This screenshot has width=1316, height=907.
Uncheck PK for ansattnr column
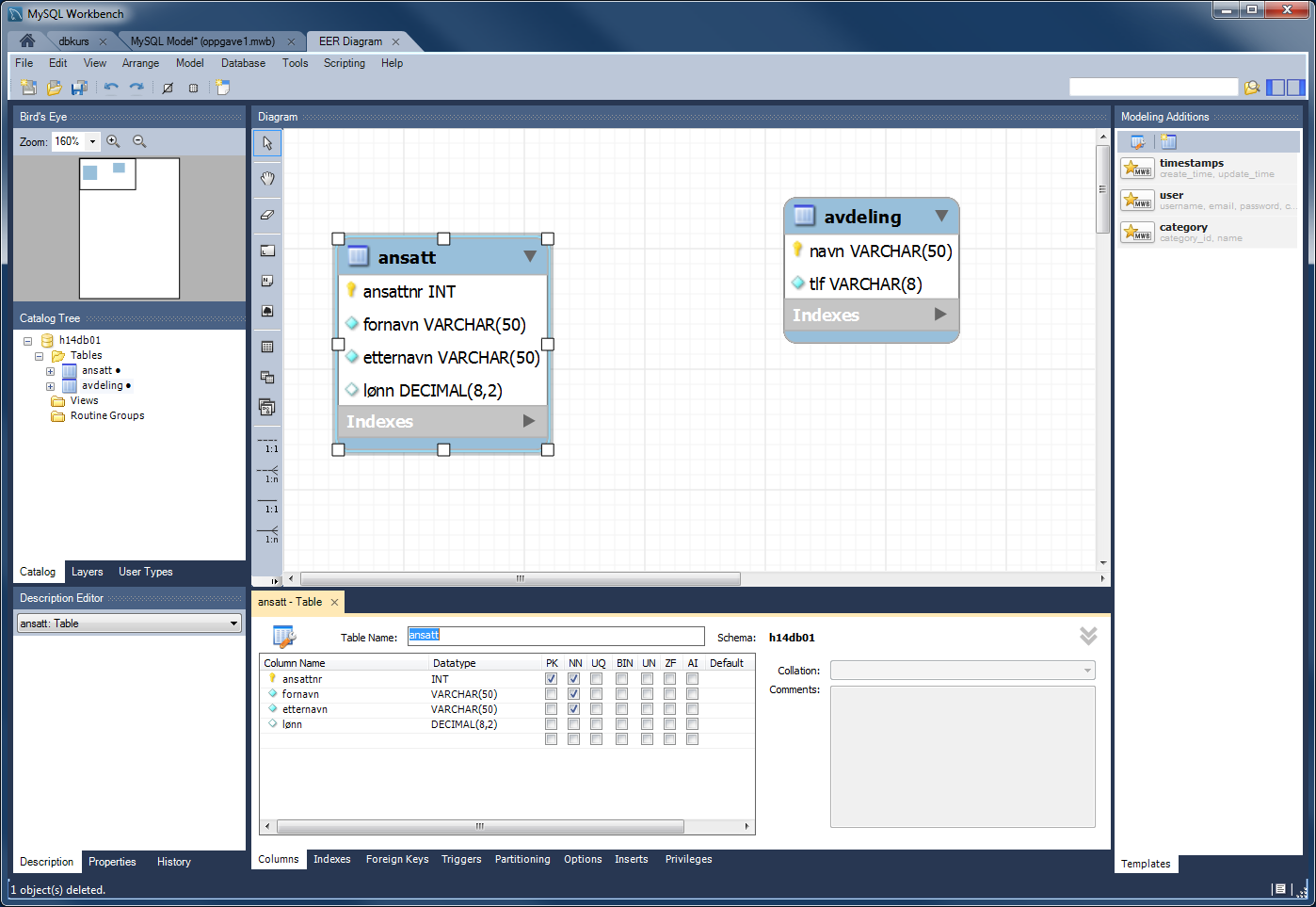[x=551, y=679]
